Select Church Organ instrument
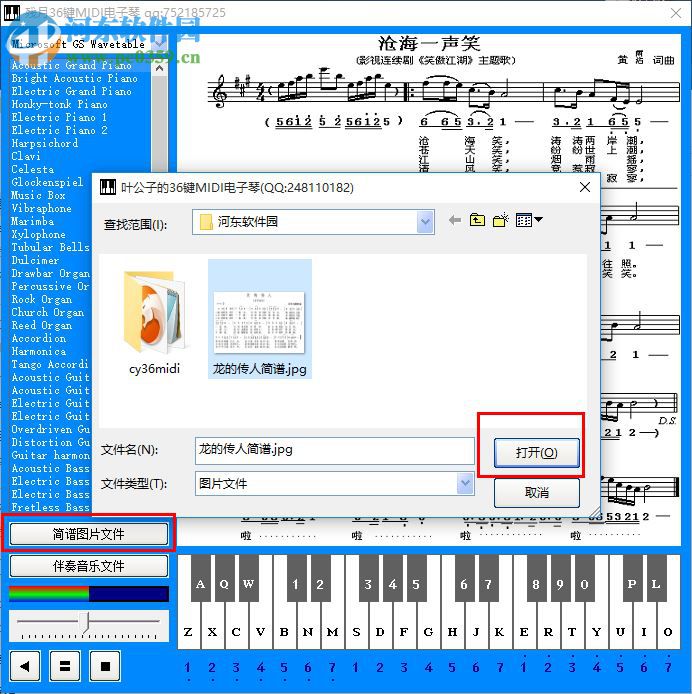692x694 pixels. (47, 312)
